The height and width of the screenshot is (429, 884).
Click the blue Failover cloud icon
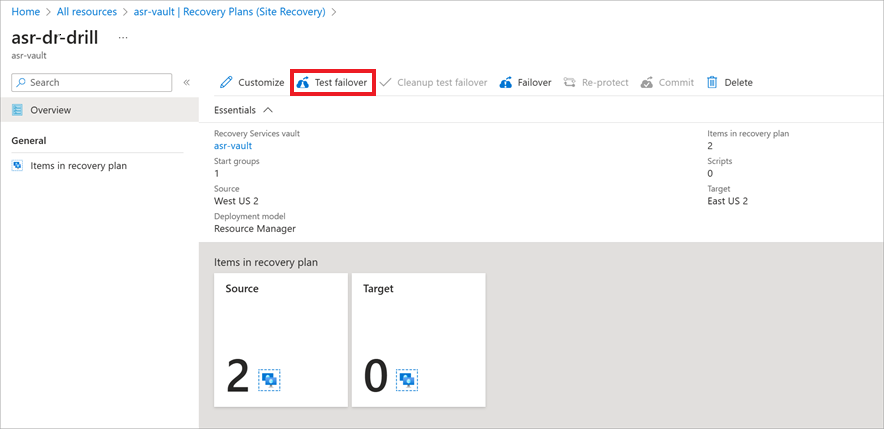pos(506,83)
